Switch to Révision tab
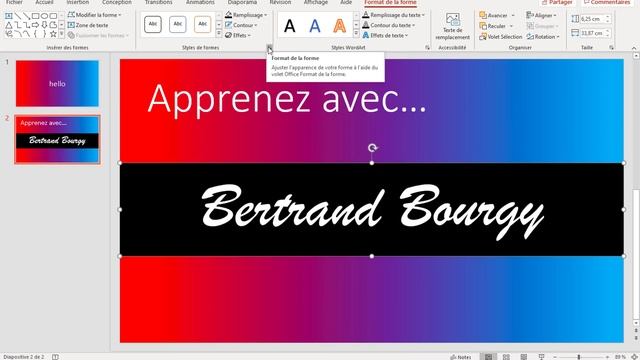Image resolution: width=640 pixels, height=360 pixels. (x=280, y=2)
